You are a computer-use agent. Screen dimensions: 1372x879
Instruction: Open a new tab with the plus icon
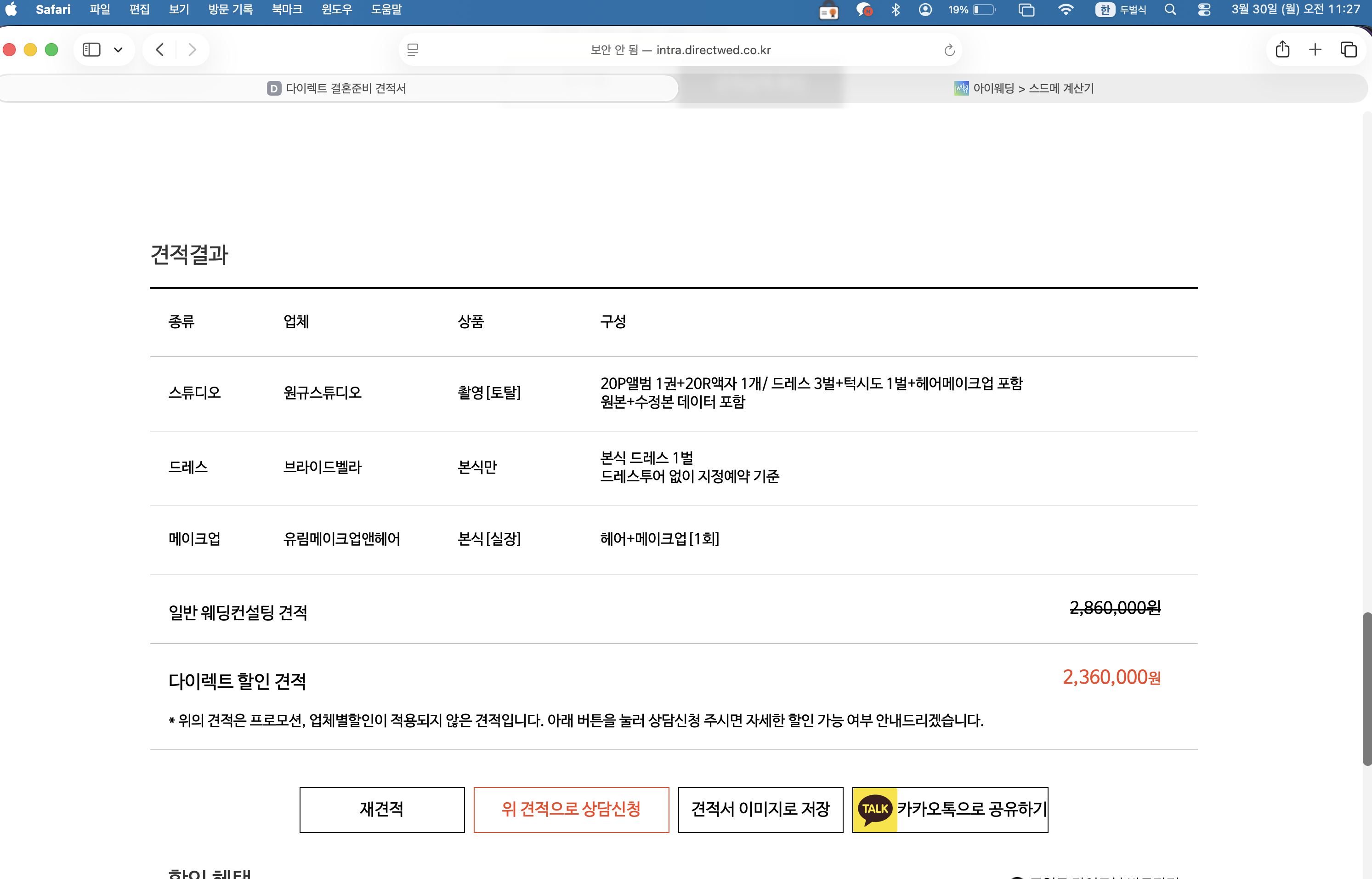coord(1315,50)
